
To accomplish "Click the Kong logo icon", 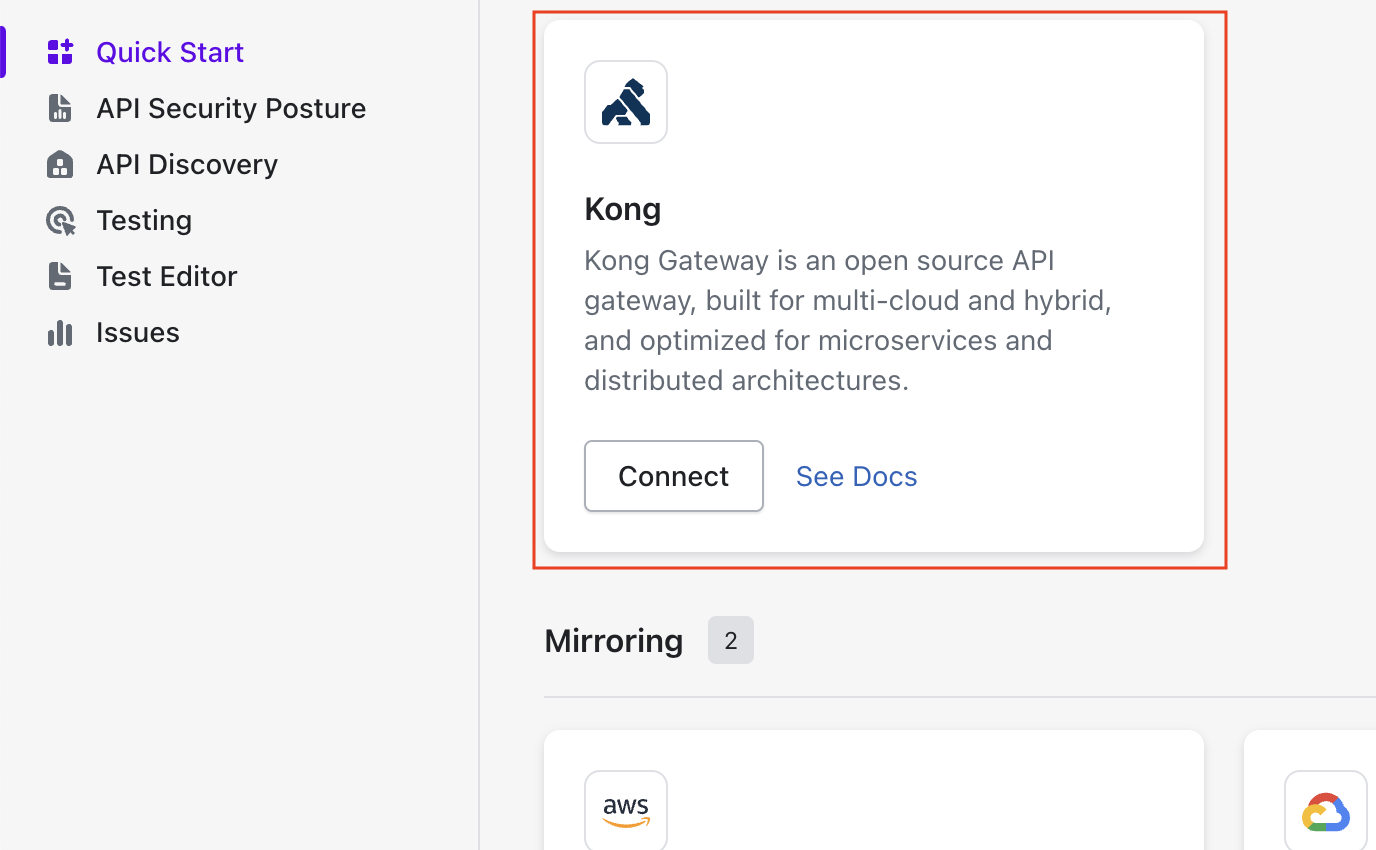I will pyautogui.click(x=626, y=102).
